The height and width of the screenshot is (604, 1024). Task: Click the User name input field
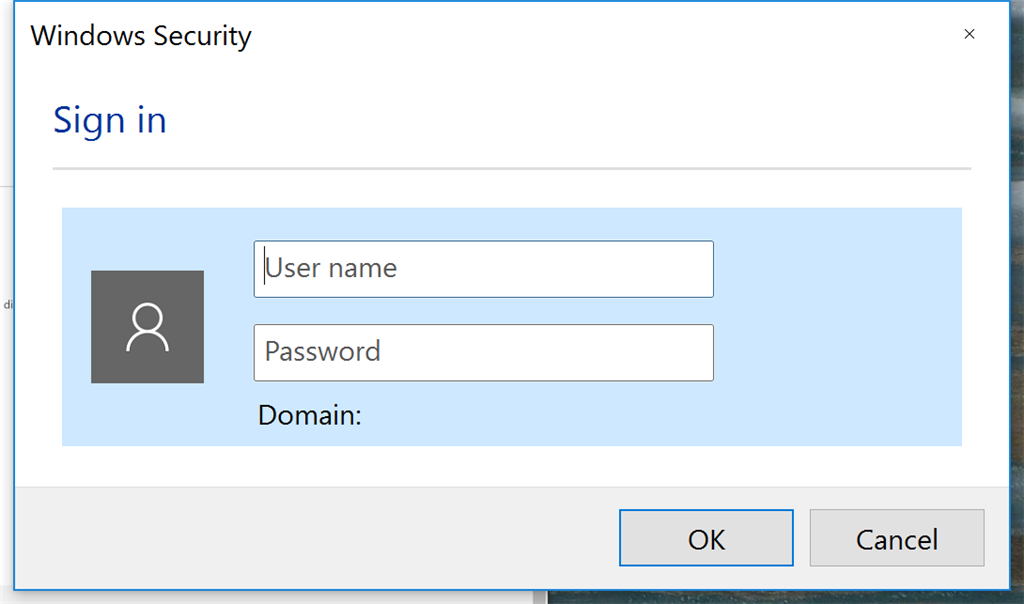coord(483,269)
